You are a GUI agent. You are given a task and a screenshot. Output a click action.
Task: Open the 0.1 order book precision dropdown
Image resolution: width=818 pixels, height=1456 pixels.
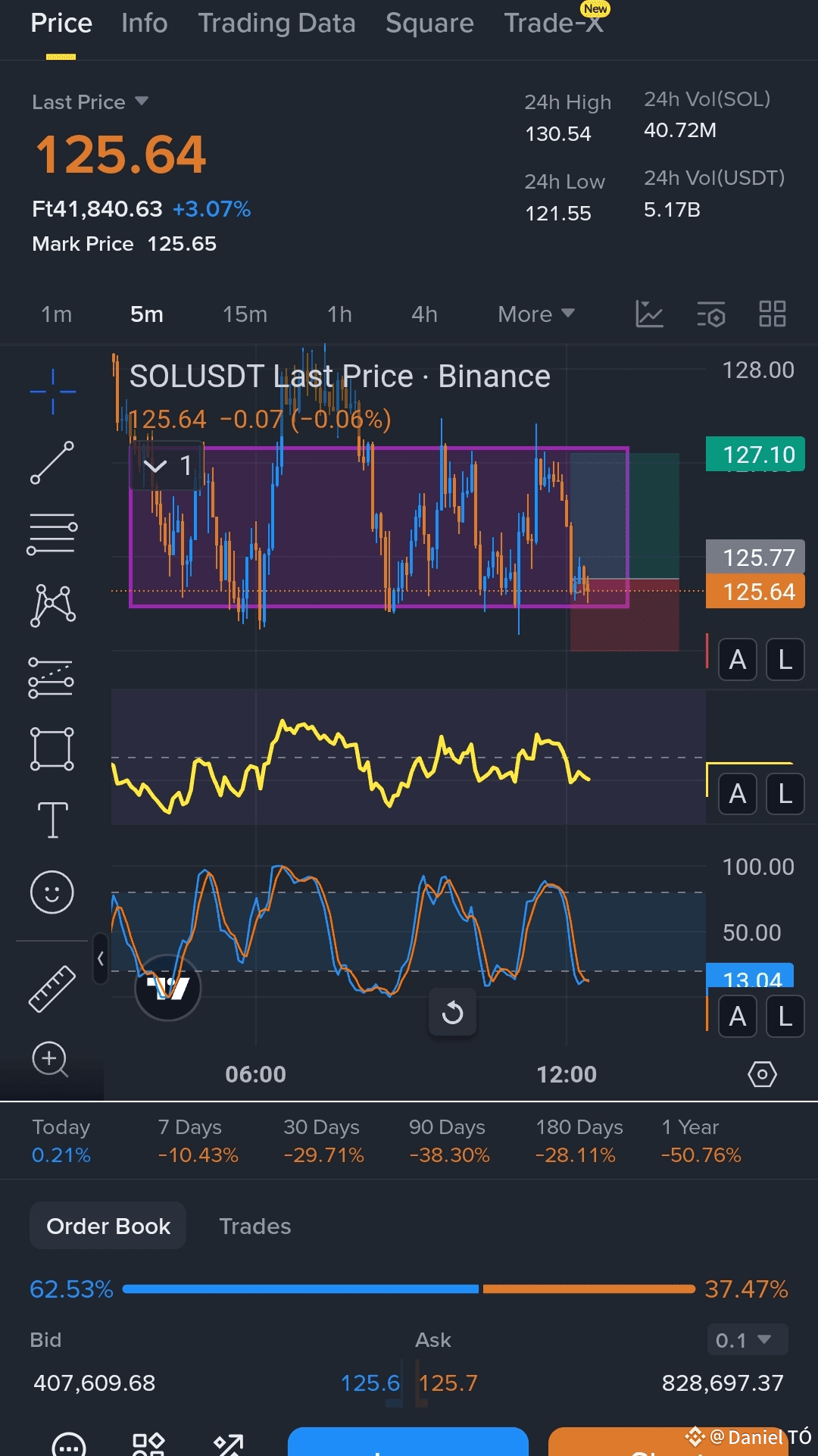[748, 1340]
